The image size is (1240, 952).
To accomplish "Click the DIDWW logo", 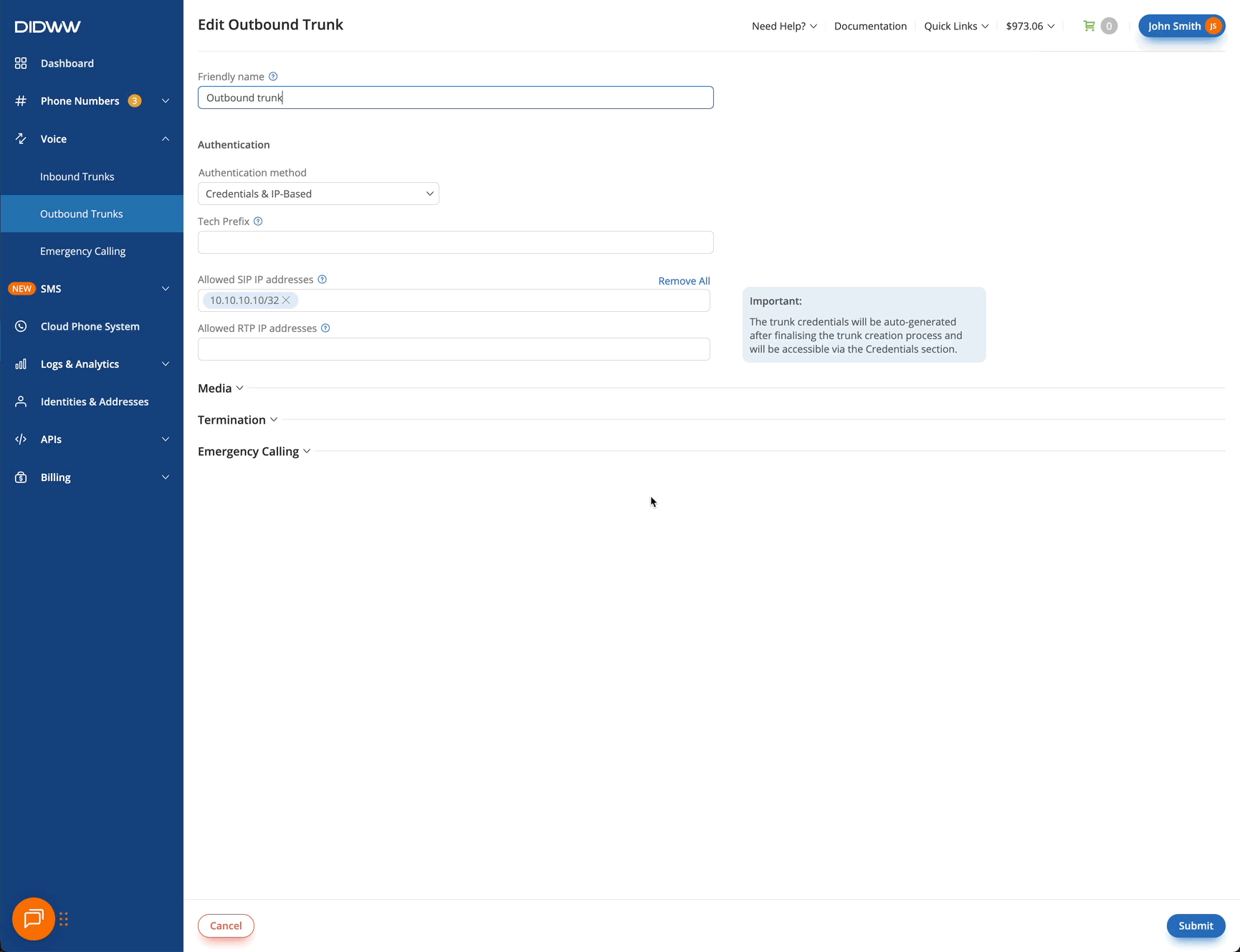I will pos(48,27).
